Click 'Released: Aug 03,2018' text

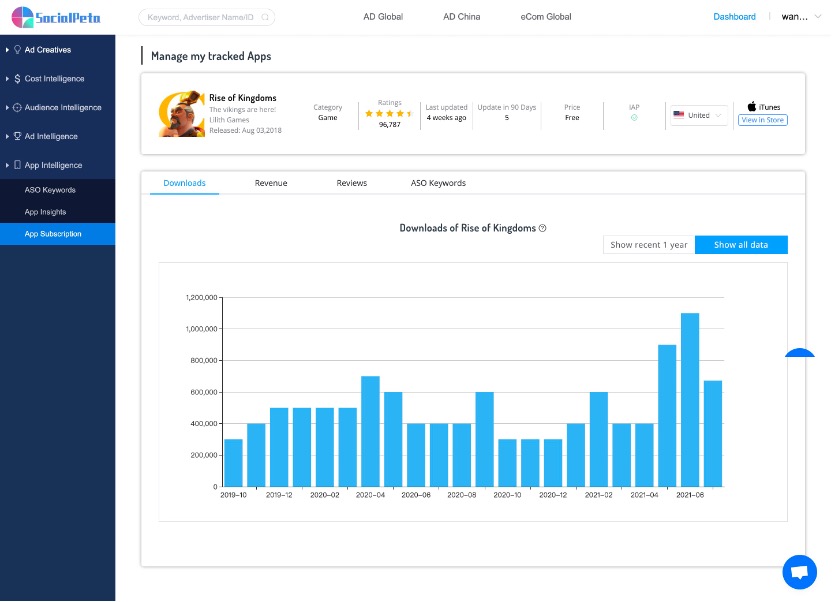tap(245, 130)
